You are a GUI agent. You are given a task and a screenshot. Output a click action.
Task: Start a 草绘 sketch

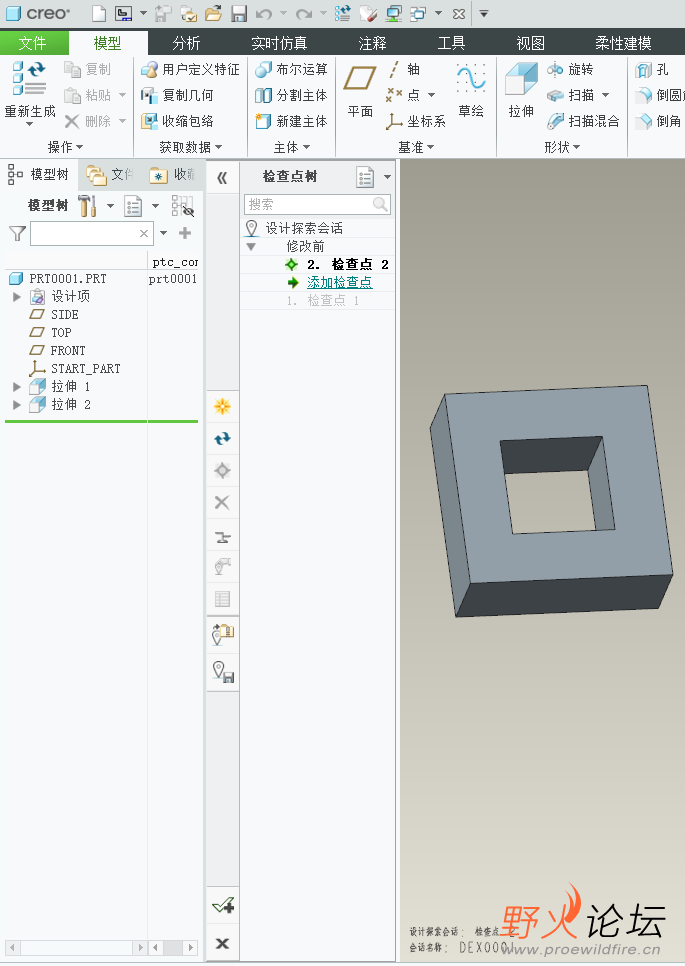[x=471, y=91]
